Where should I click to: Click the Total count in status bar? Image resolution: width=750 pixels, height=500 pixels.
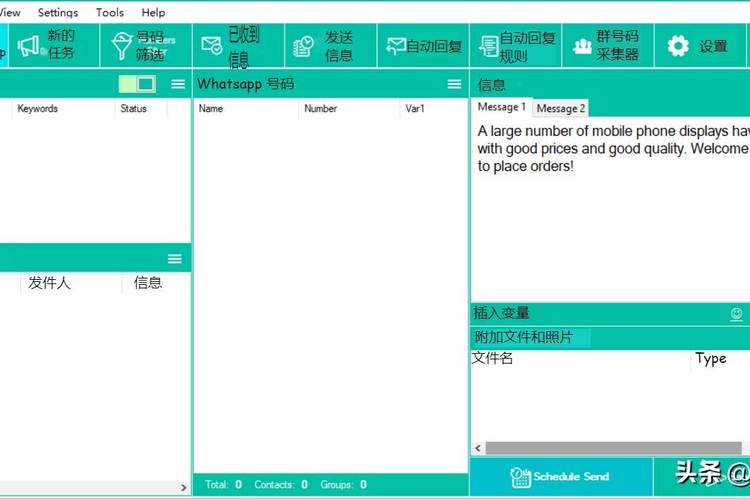(x=223, y=485)
